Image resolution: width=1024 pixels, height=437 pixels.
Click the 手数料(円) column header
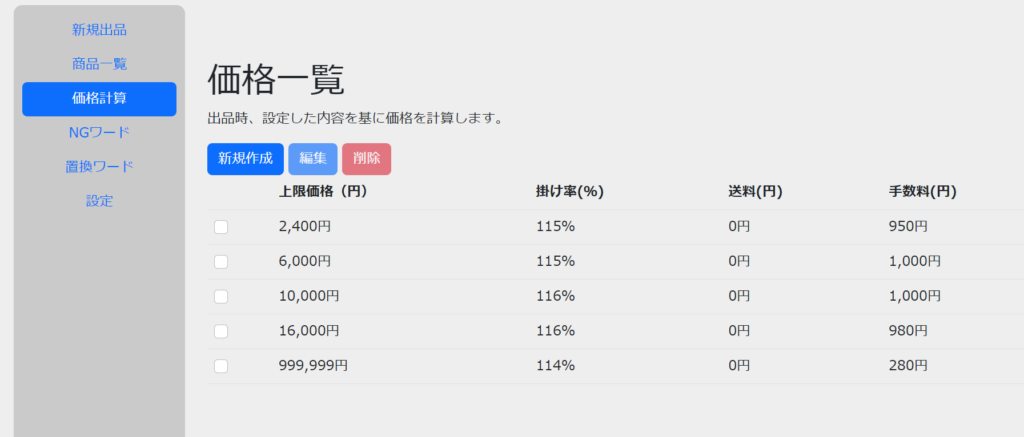[922, 192]
